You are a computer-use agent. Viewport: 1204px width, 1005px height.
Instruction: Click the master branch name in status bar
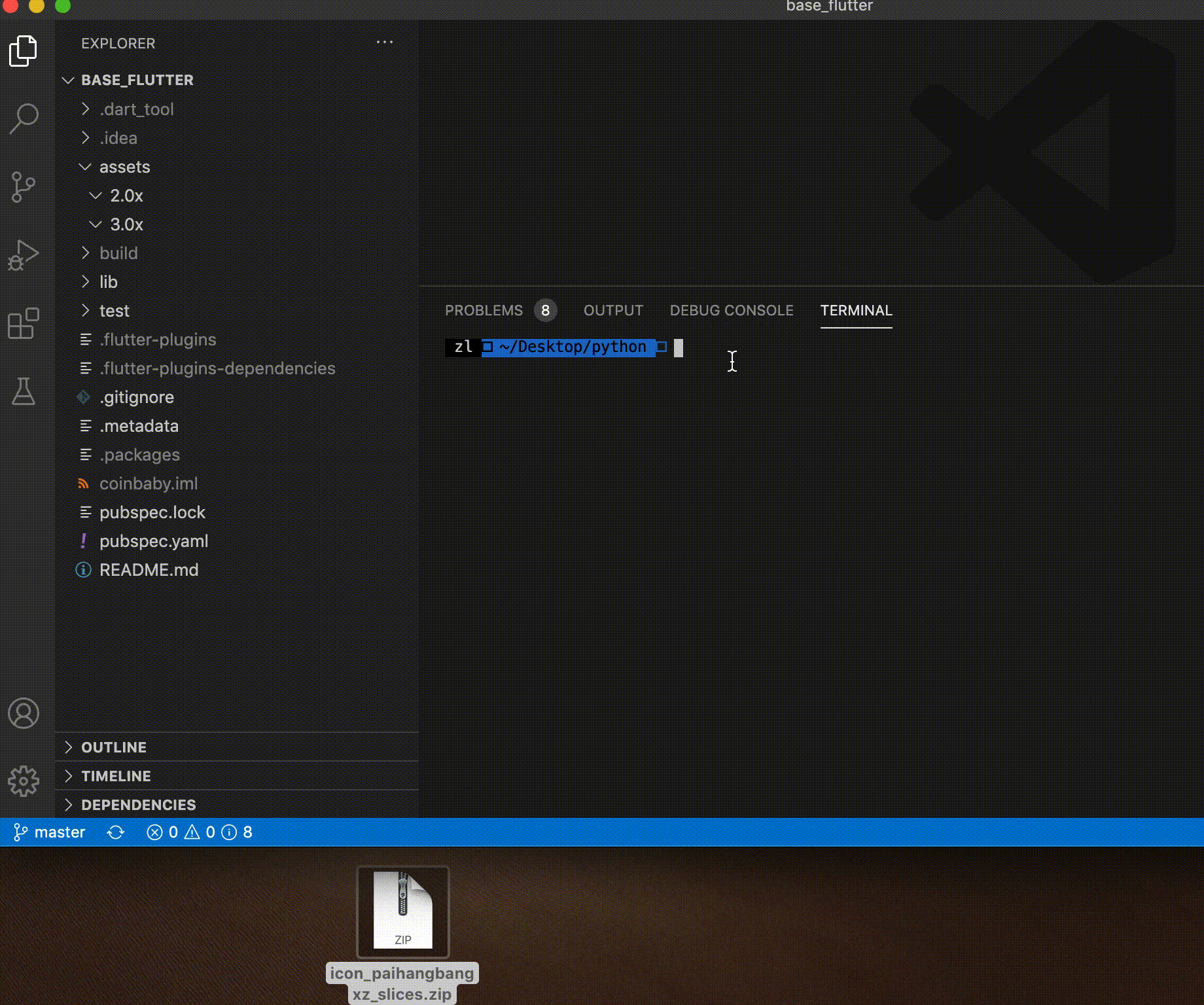[60, 832]
